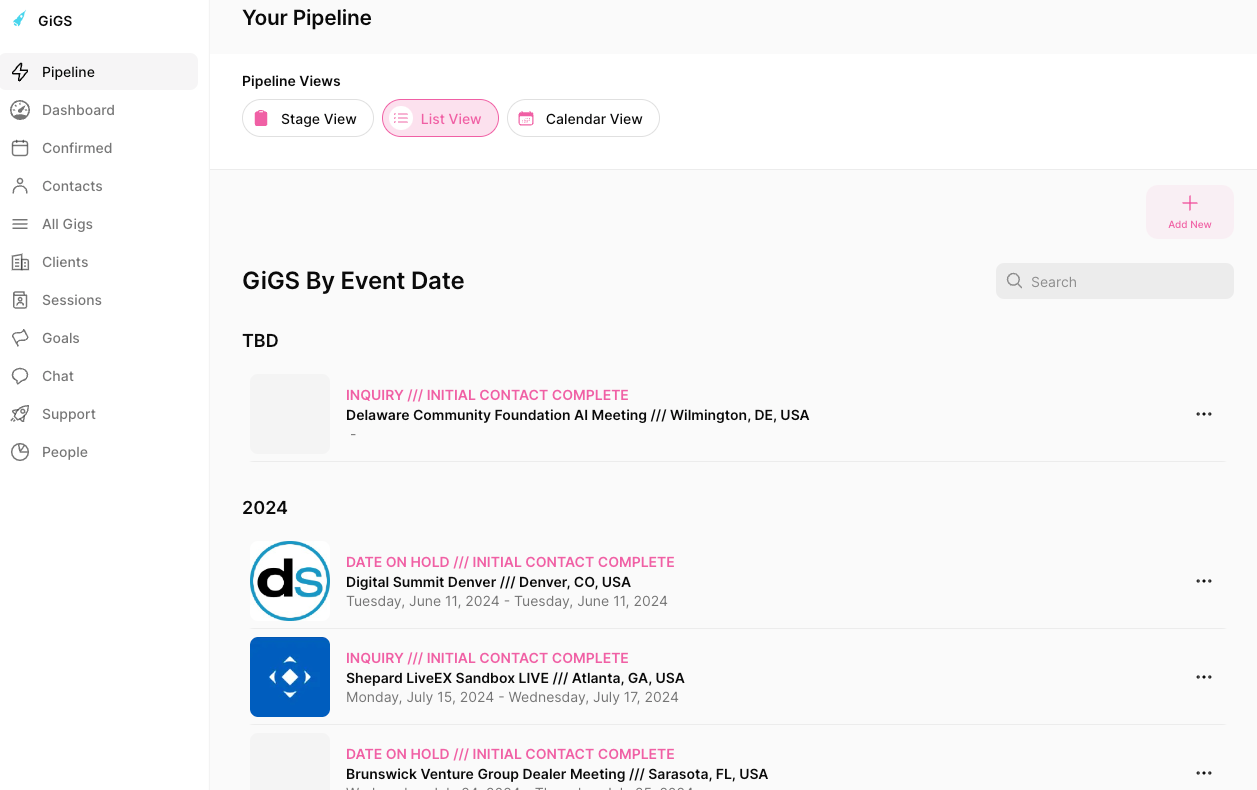Switch to Calendar View

[583, 118]
